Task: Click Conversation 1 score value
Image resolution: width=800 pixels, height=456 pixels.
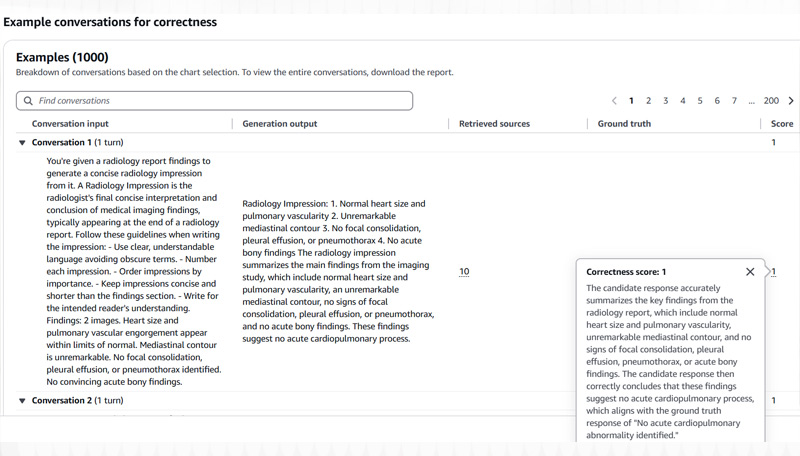Action: point(773,143)
